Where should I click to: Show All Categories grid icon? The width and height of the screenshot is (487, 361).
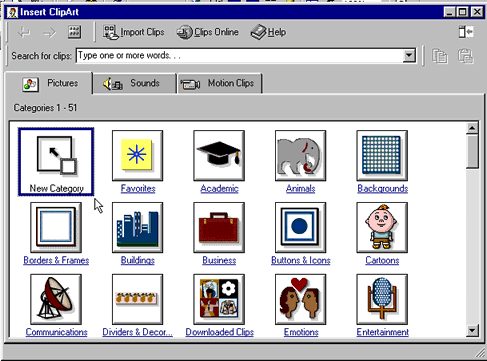point(74,32)
